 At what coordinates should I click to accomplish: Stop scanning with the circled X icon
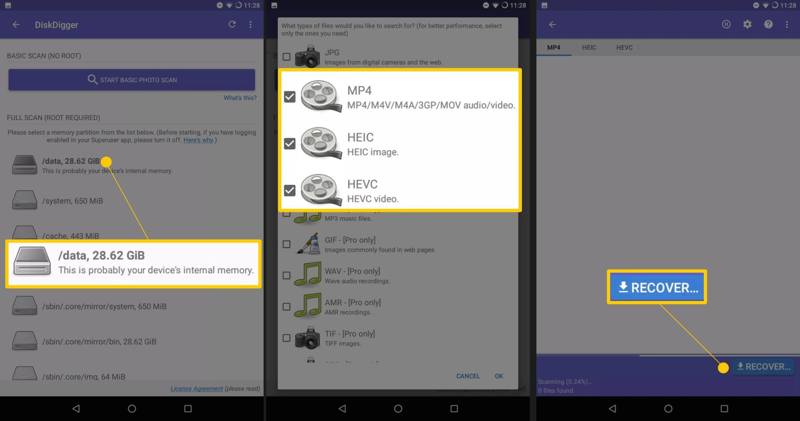pos(727,23)
